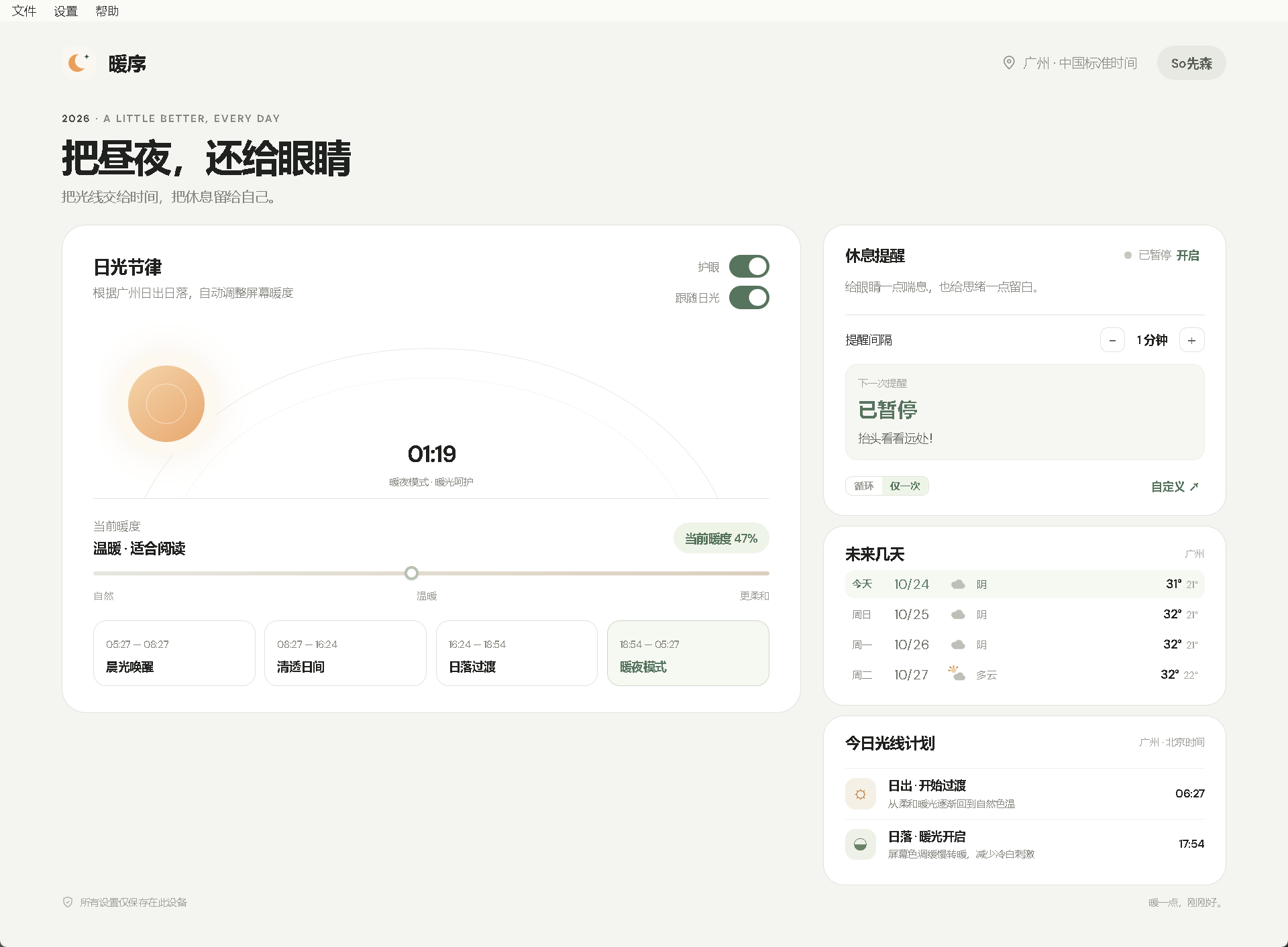Viewport: 1288px width, 947px height.
Task: Click the 暖序 moon logo icon
Action: click(x=78, y=63)
